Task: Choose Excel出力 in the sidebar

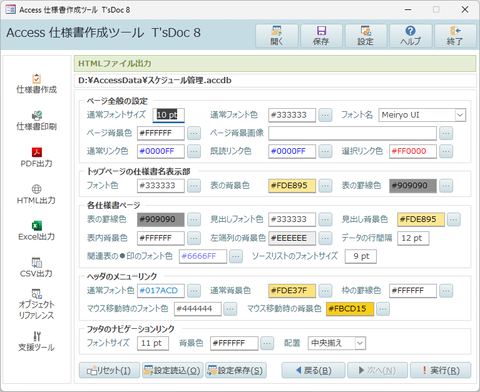Action: [37, 231]
